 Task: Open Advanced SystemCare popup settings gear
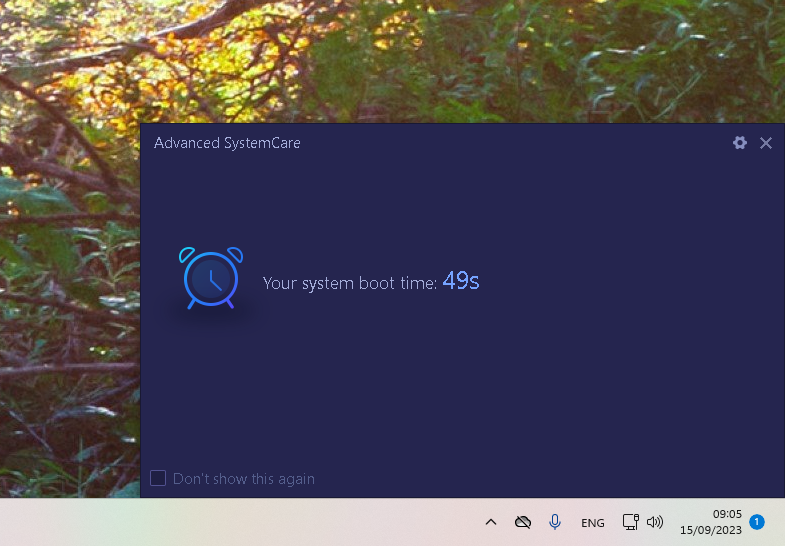[x=739, y=143]
